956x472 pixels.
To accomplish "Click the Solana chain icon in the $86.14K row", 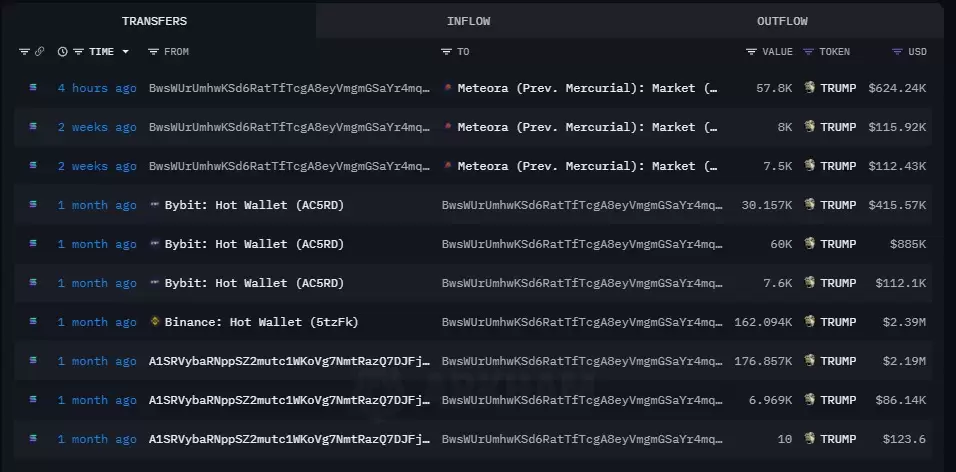I will point(33,399).
